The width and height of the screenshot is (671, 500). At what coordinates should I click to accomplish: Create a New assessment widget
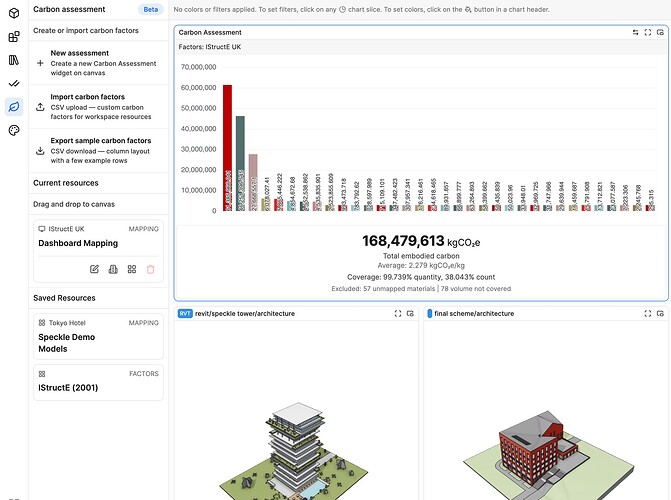[98, 63]
